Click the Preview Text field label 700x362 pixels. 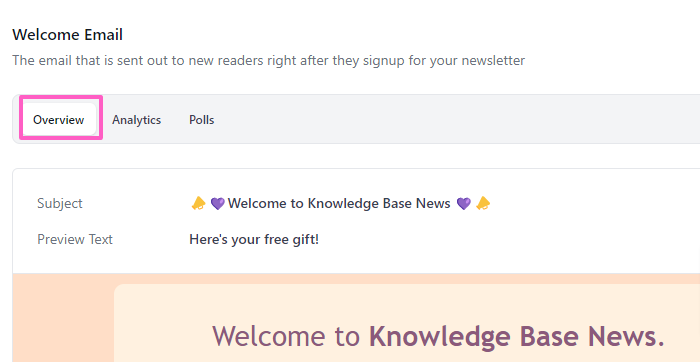pos(75,239)
